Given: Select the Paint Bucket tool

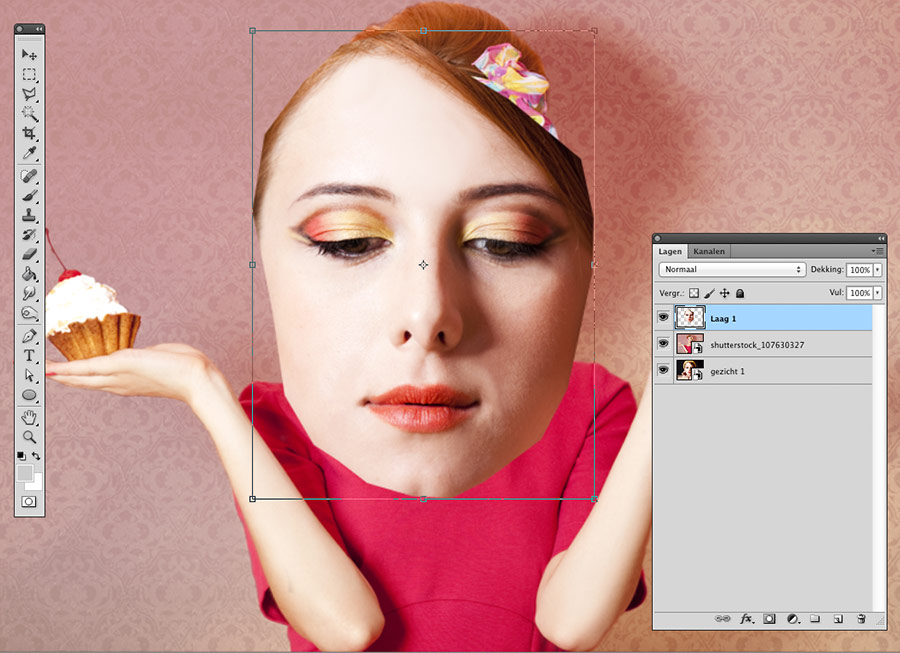Looking at the screenshot, I should tap(29, 274).
